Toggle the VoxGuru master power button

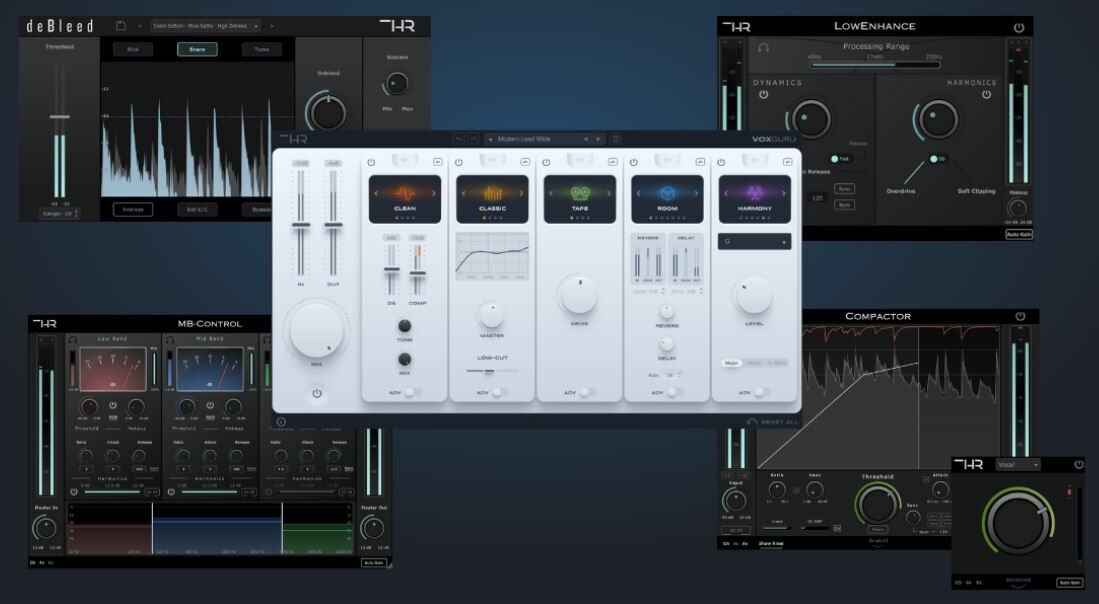coord(317,393)
